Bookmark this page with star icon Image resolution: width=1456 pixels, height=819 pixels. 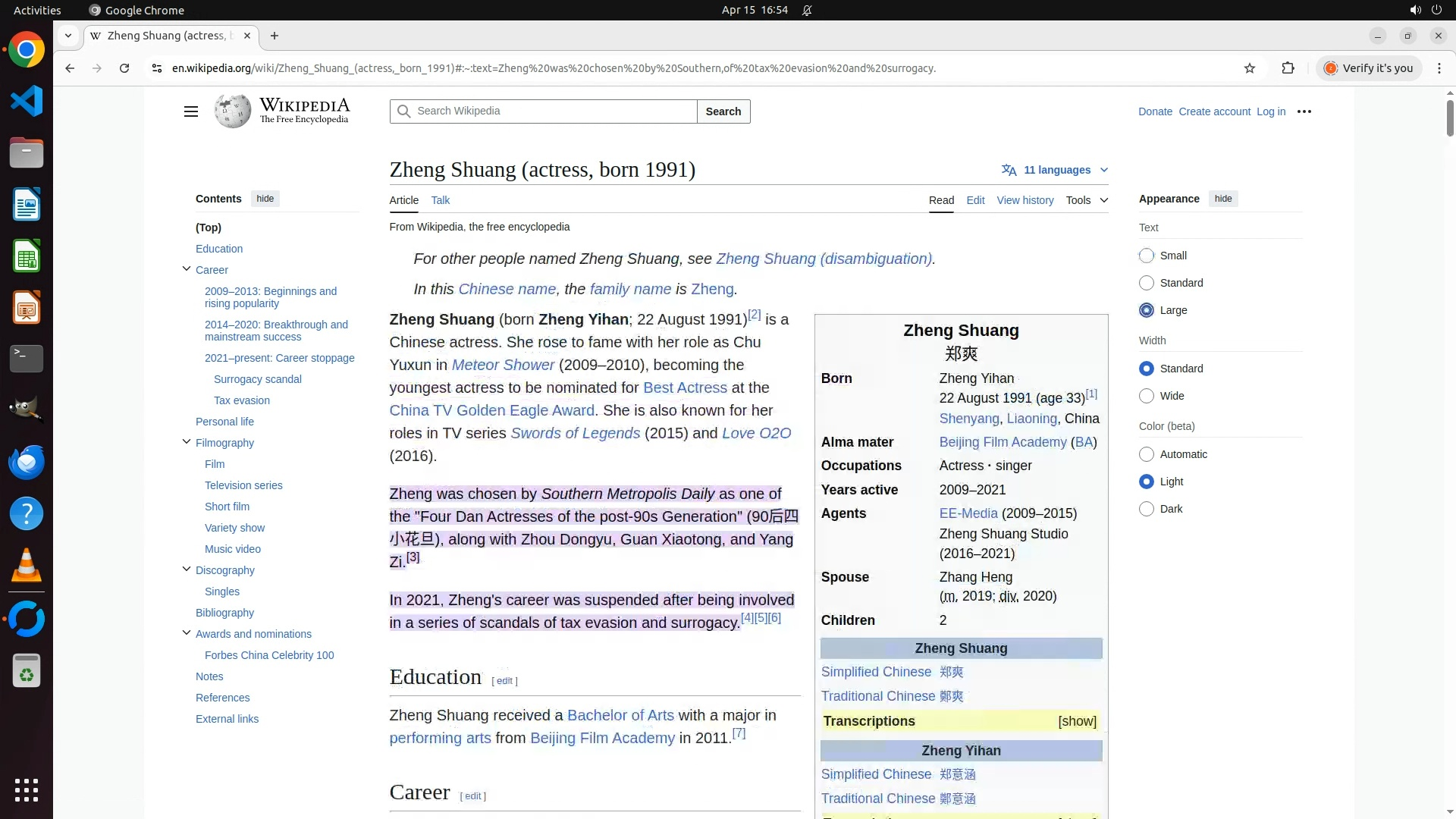[1249, 68]
